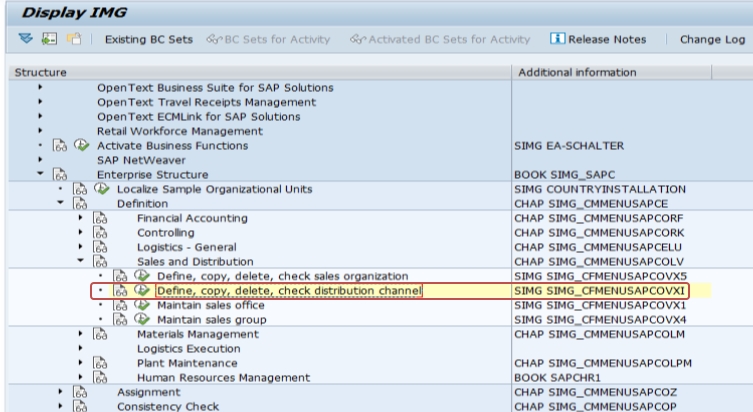The width and height of the screenshot is (753, 412).
Task: Open documentation icon for Assignment
Action: click(80, 392)
